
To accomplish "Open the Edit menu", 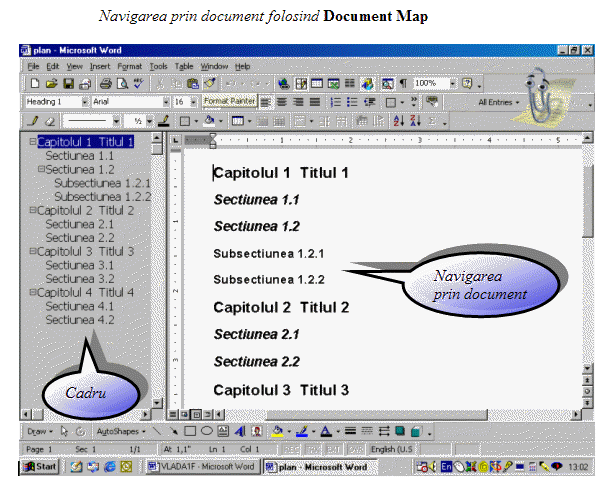I will (53, 67).
